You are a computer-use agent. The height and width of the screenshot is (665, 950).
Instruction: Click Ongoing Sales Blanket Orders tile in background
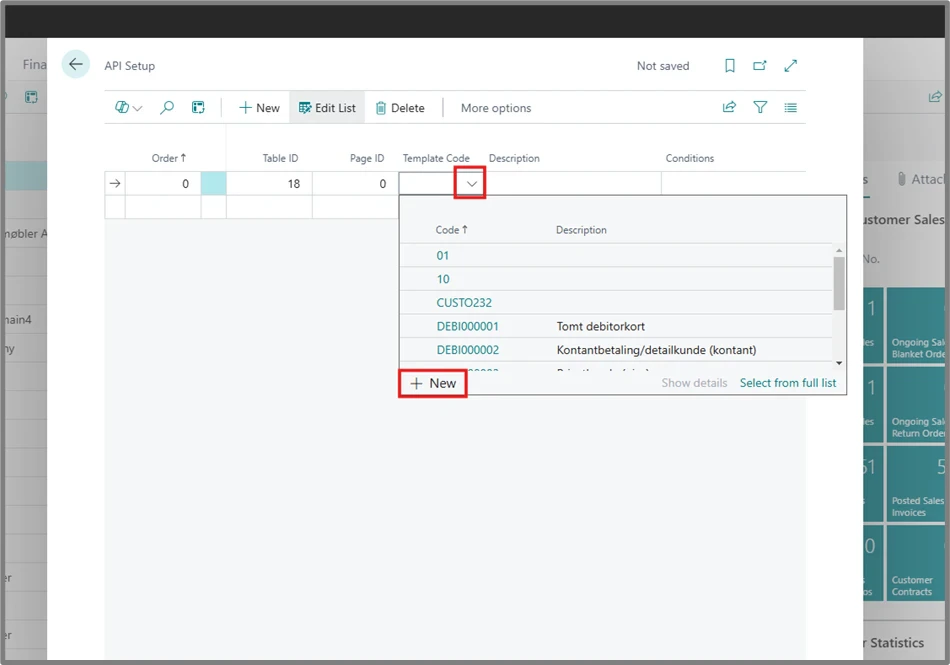[915, 325]
